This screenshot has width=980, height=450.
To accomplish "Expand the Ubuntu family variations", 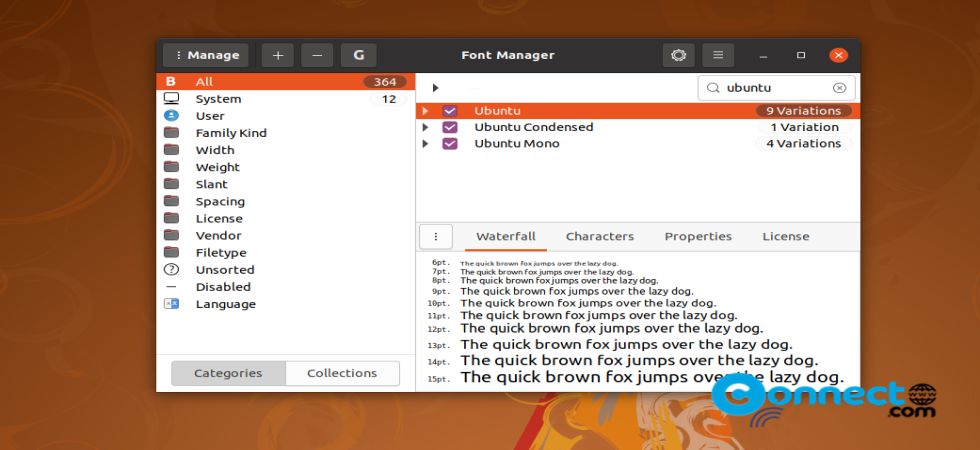I will coord(425,111).
